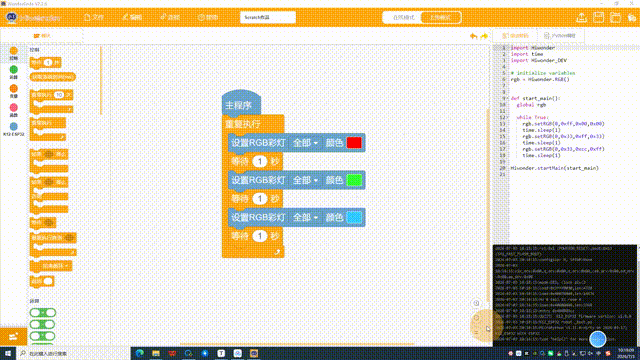Select the blue ESP32 category circle
640x360 pixels.
[x=13, y=127]
